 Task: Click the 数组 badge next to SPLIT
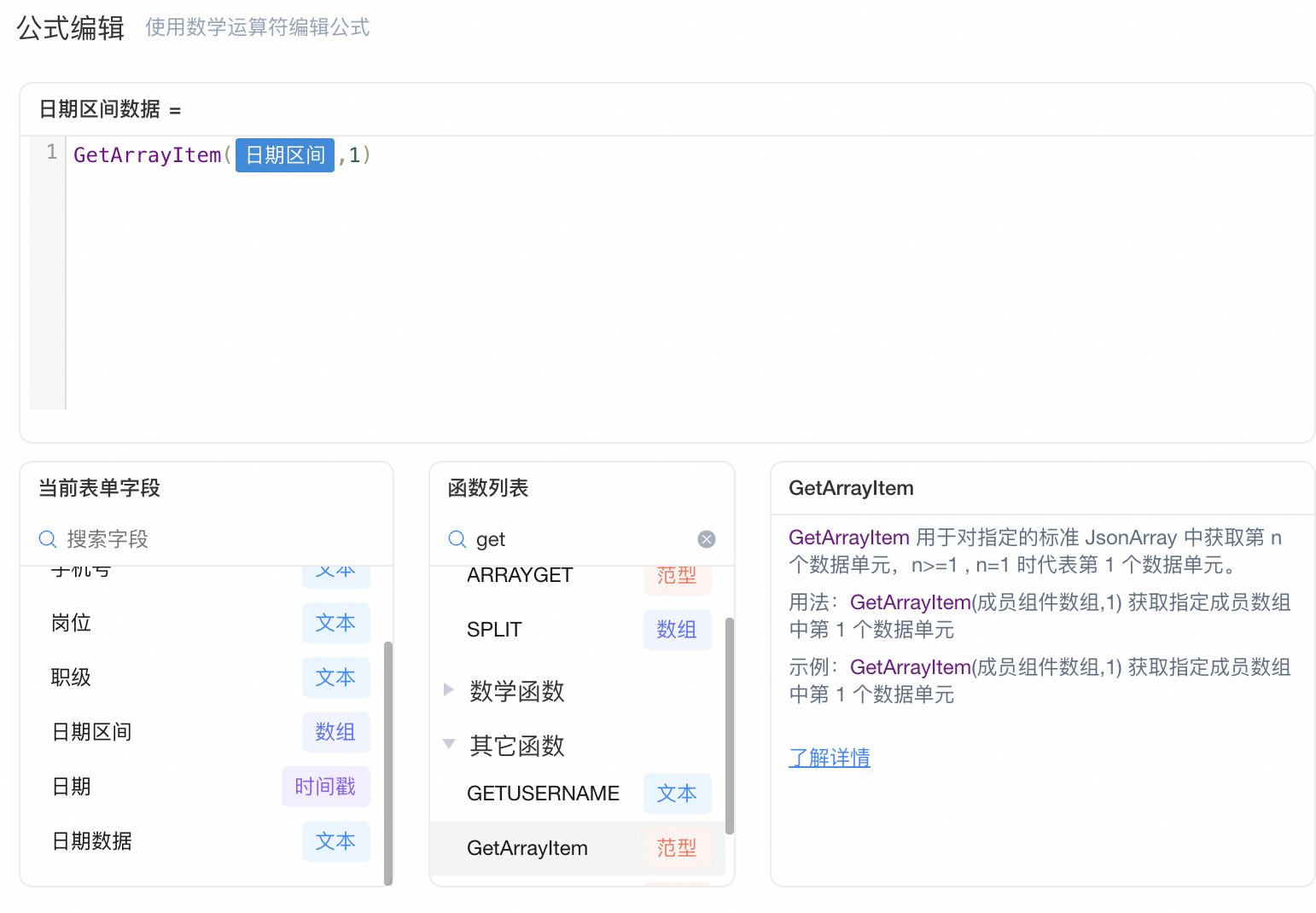677,630
